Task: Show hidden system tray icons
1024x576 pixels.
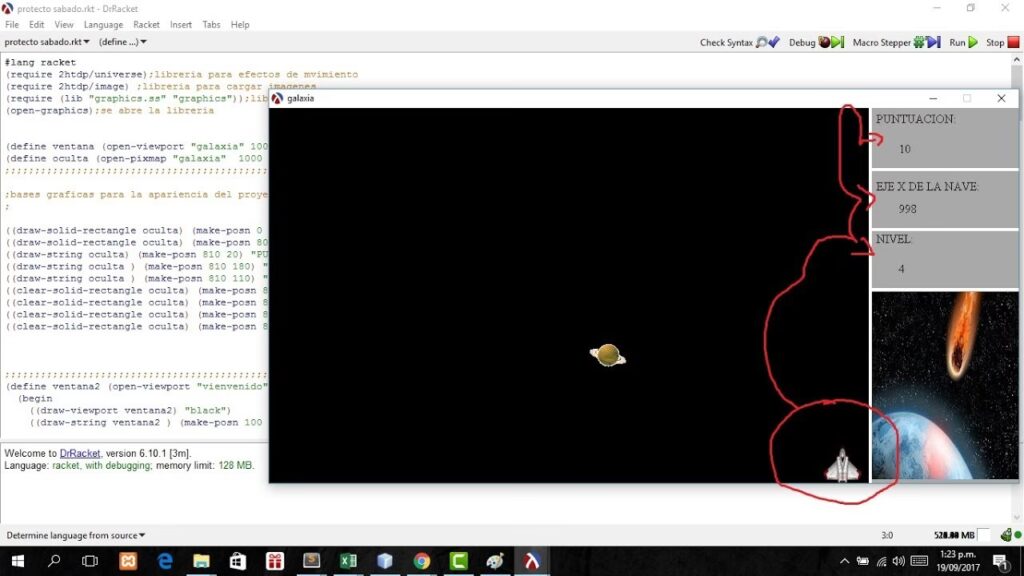Action: click(x=845, y=561)
